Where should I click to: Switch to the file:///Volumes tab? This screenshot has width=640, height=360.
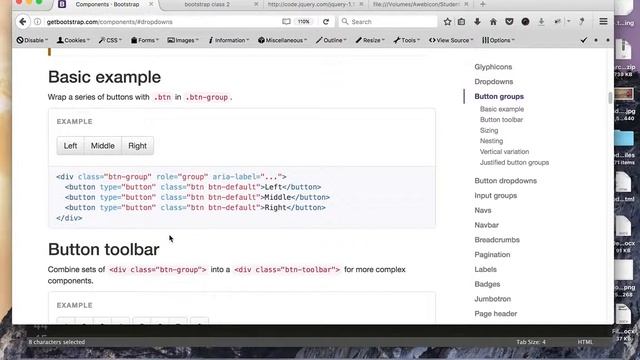[x=416, y=4]
